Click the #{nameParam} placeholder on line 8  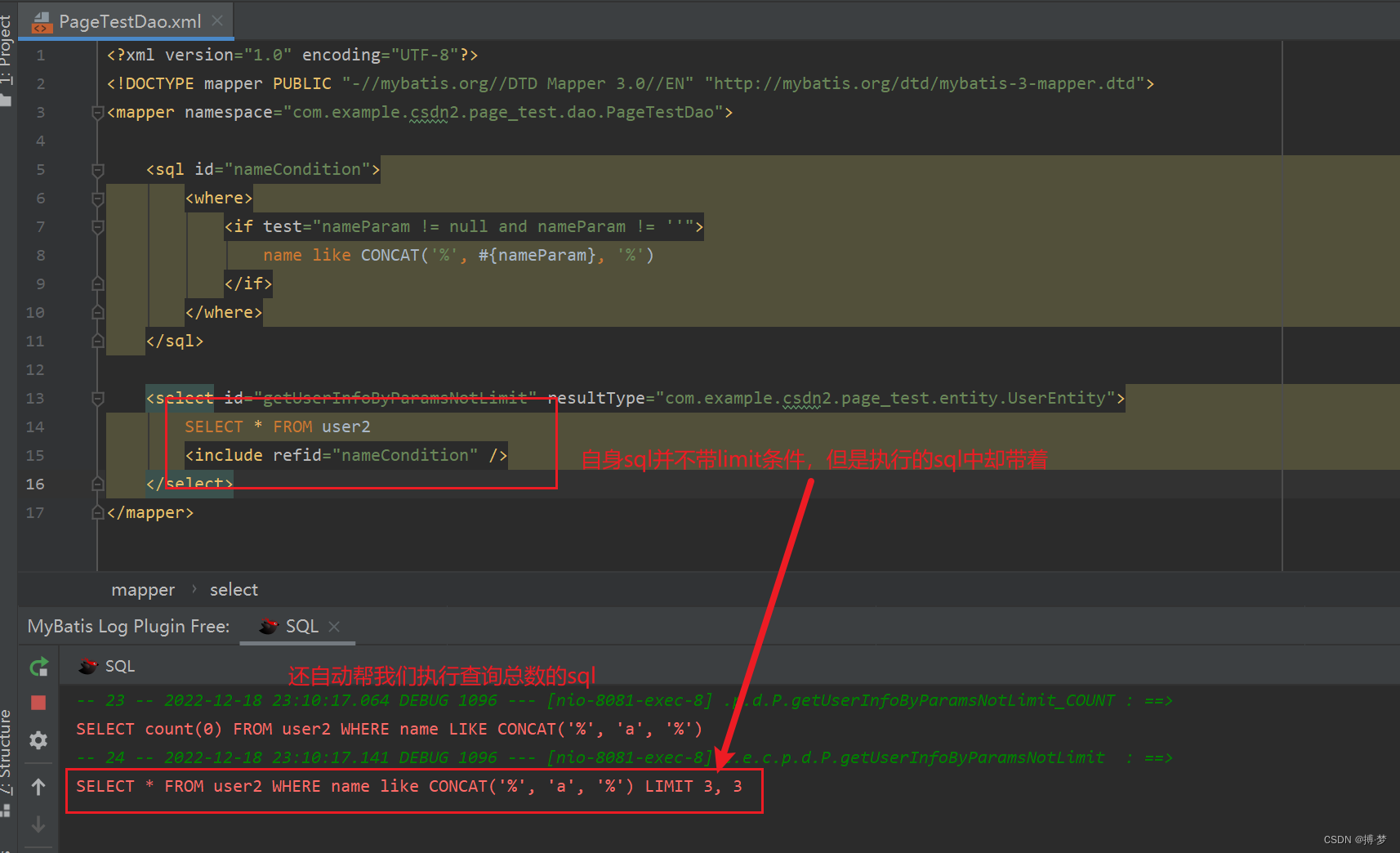click(537, 255)
